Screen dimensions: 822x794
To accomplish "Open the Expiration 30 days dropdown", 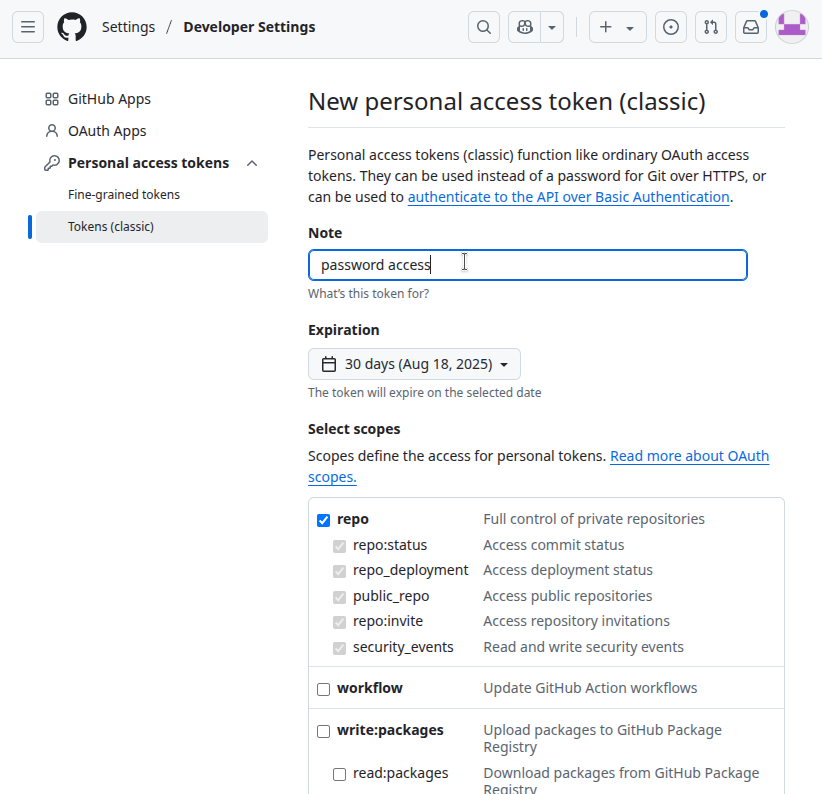I will click(414, 364).
